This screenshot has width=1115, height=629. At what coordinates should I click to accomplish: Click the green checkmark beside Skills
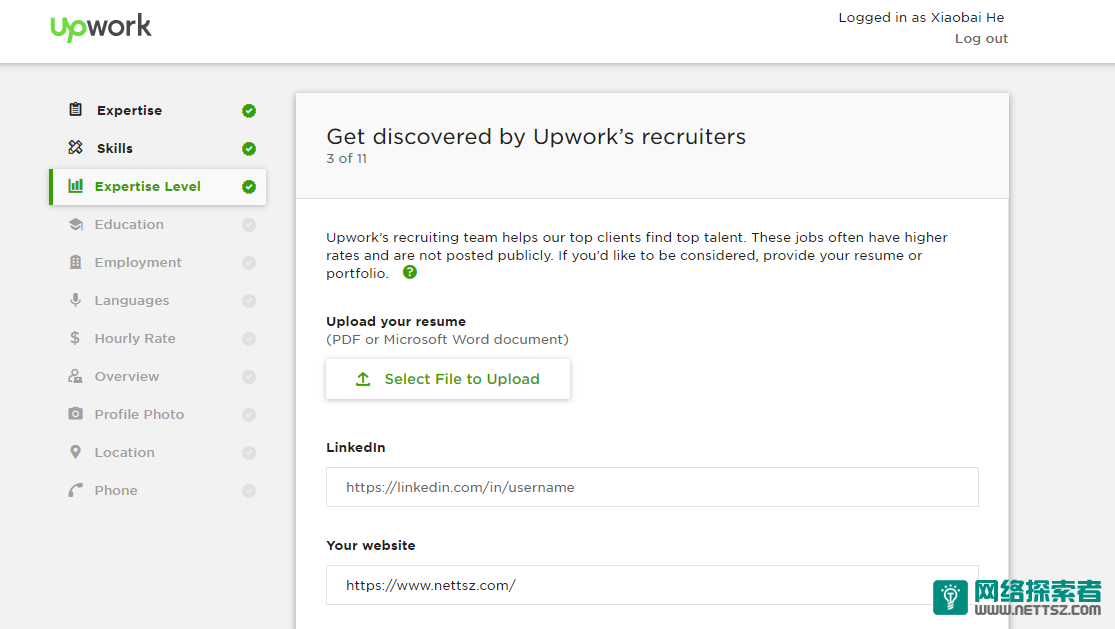tap(249, 149)
